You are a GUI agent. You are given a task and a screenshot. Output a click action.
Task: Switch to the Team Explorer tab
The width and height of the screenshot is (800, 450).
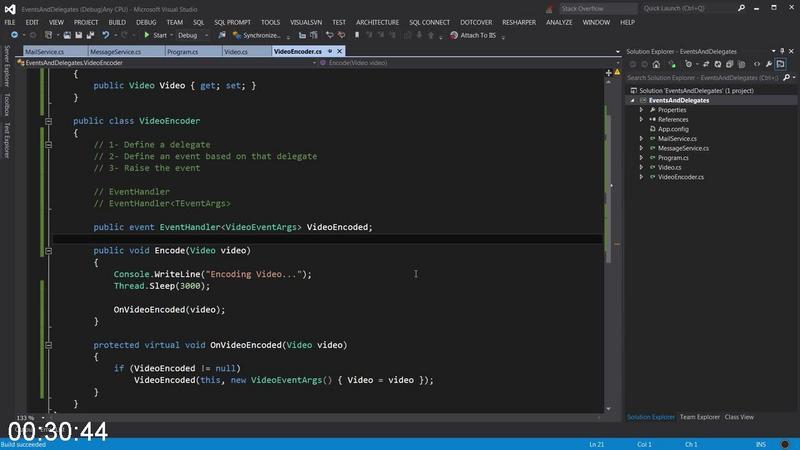pyautogui.click(x=699, y=417)
